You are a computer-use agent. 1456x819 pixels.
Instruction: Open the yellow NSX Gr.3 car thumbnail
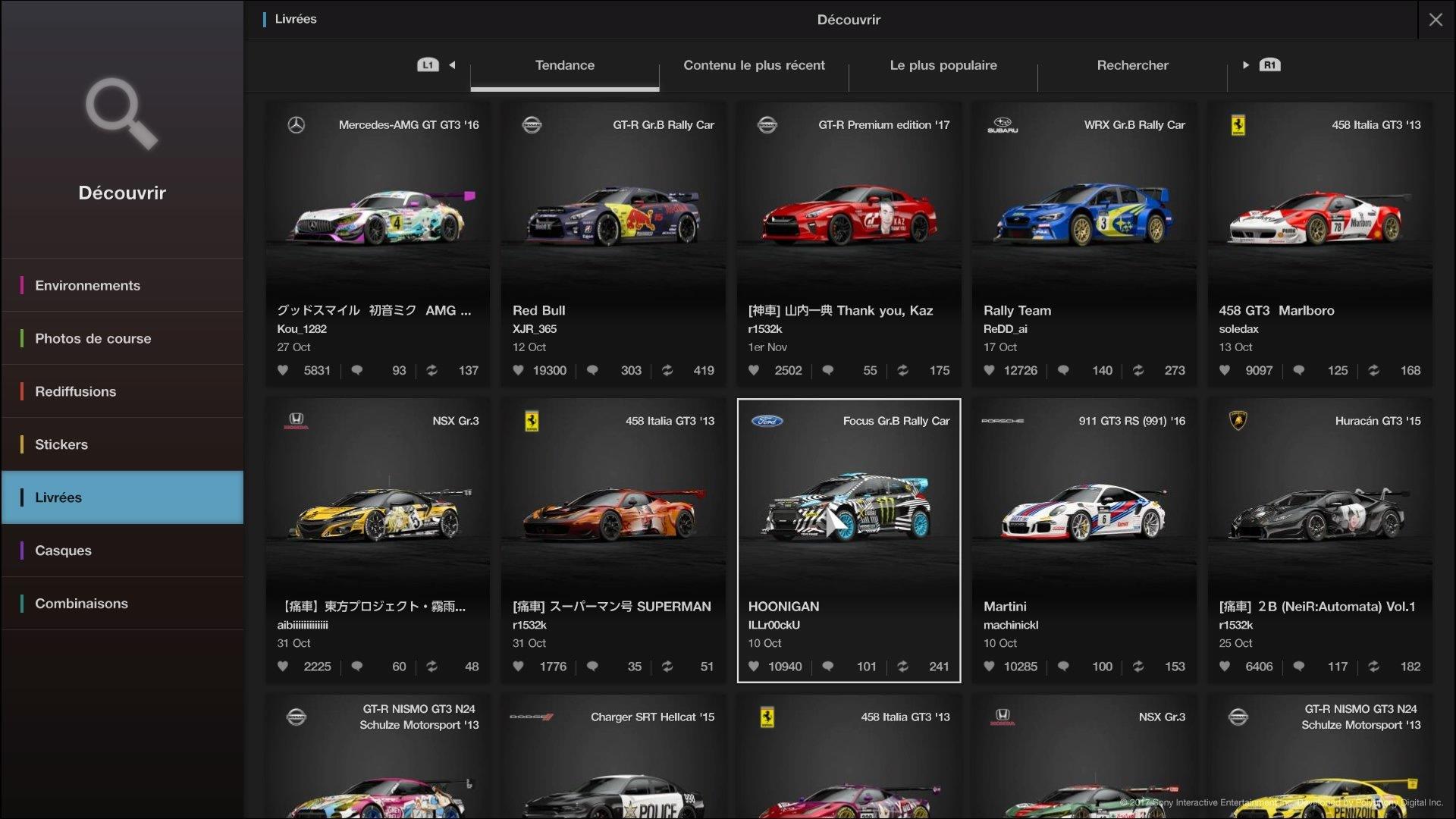pos(378,513)
